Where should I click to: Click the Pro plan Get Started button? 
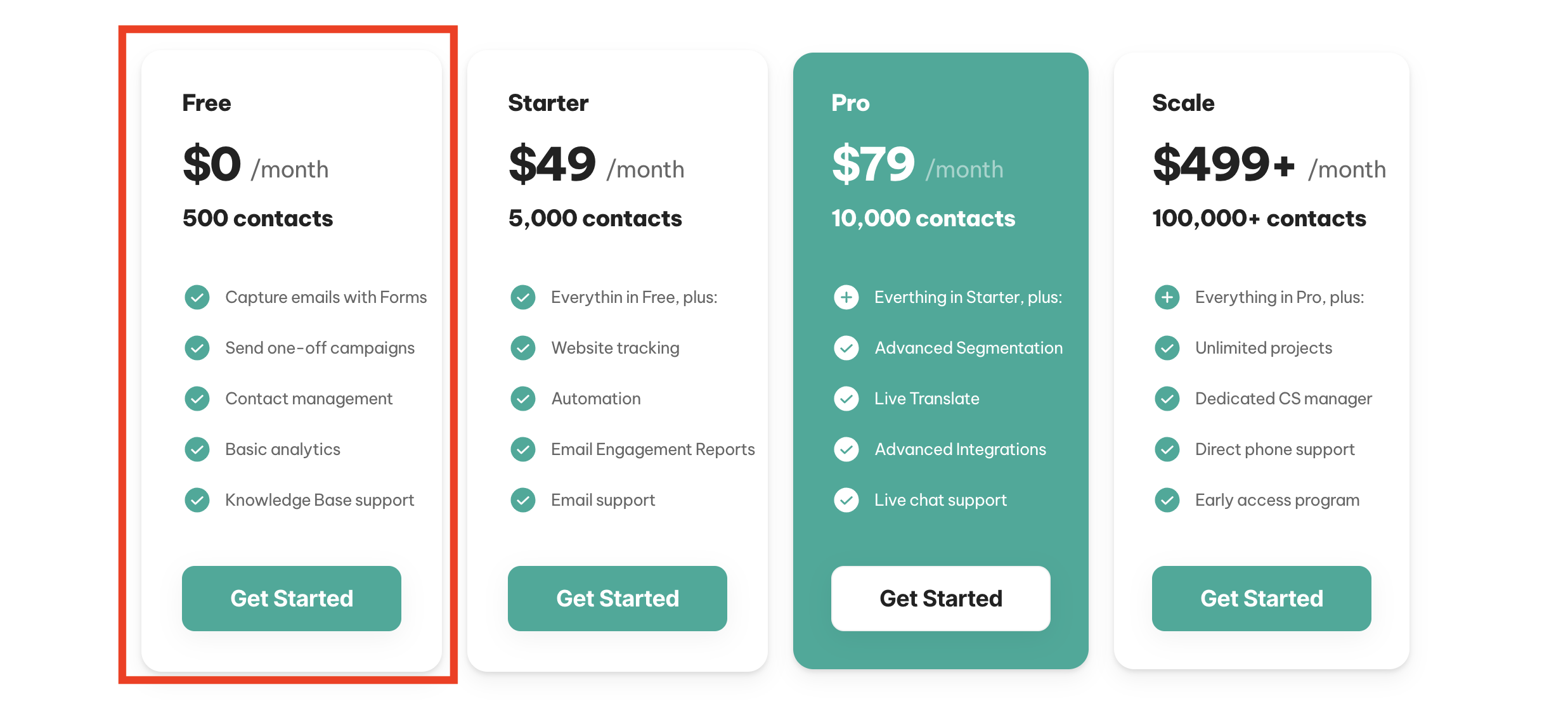tap(940, 598)
